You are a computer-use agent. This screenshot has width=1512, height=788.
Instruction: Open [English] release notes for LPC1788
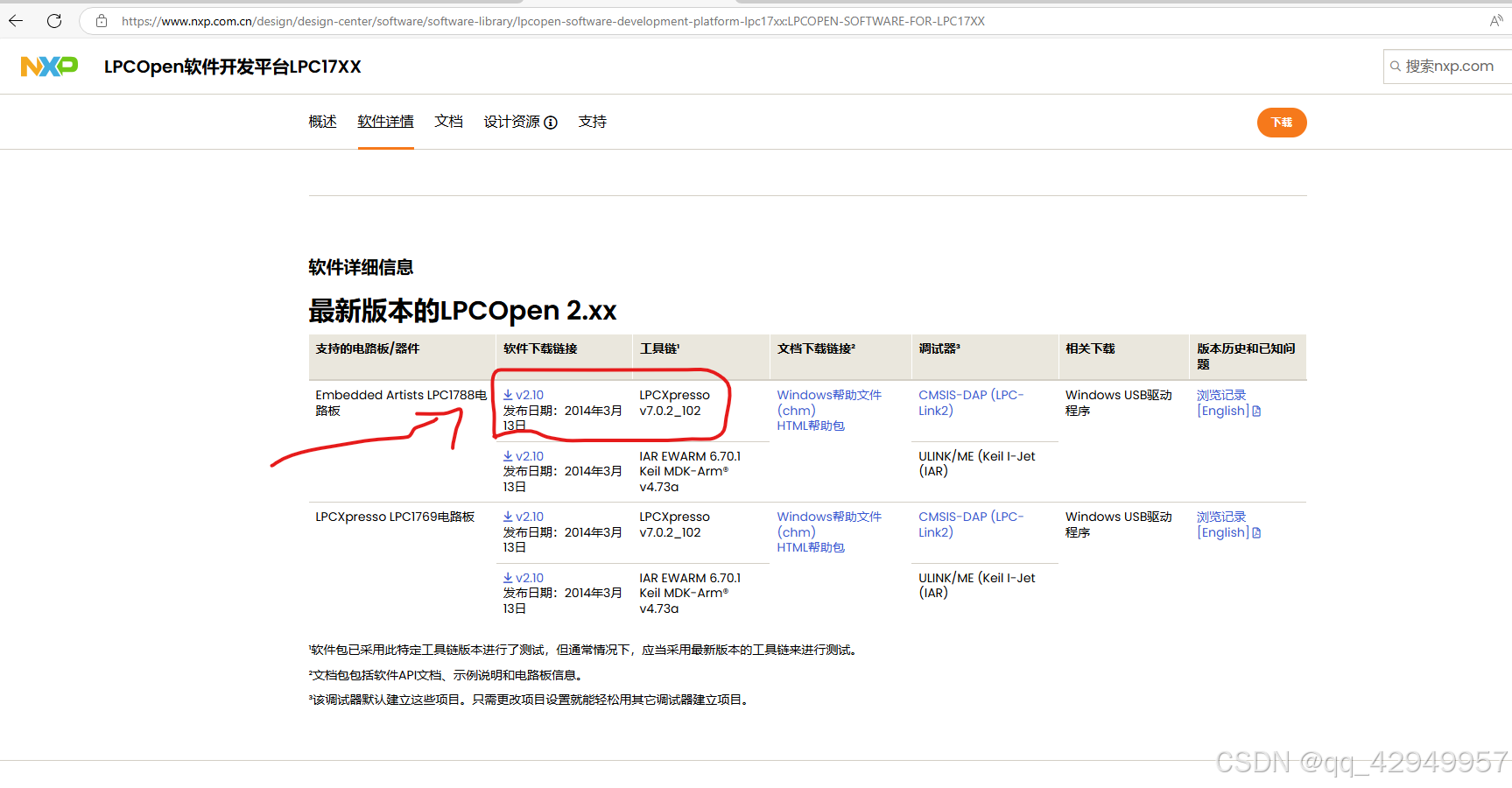point(1223,412)
